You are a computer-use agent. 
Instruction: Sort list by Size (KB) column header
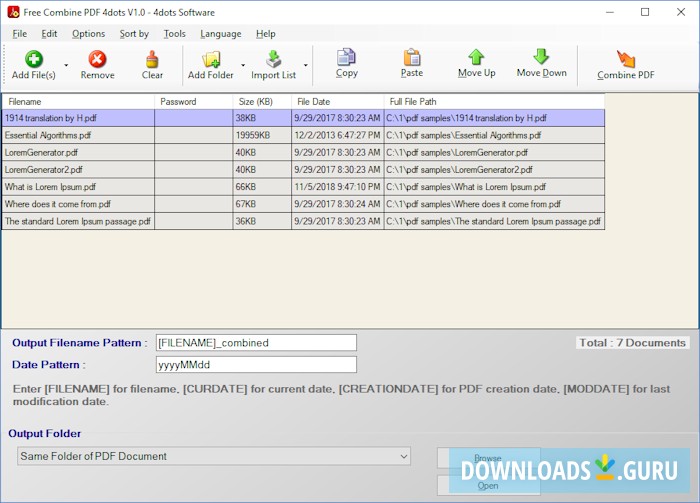pyautogui.click(x=262, y=101)
